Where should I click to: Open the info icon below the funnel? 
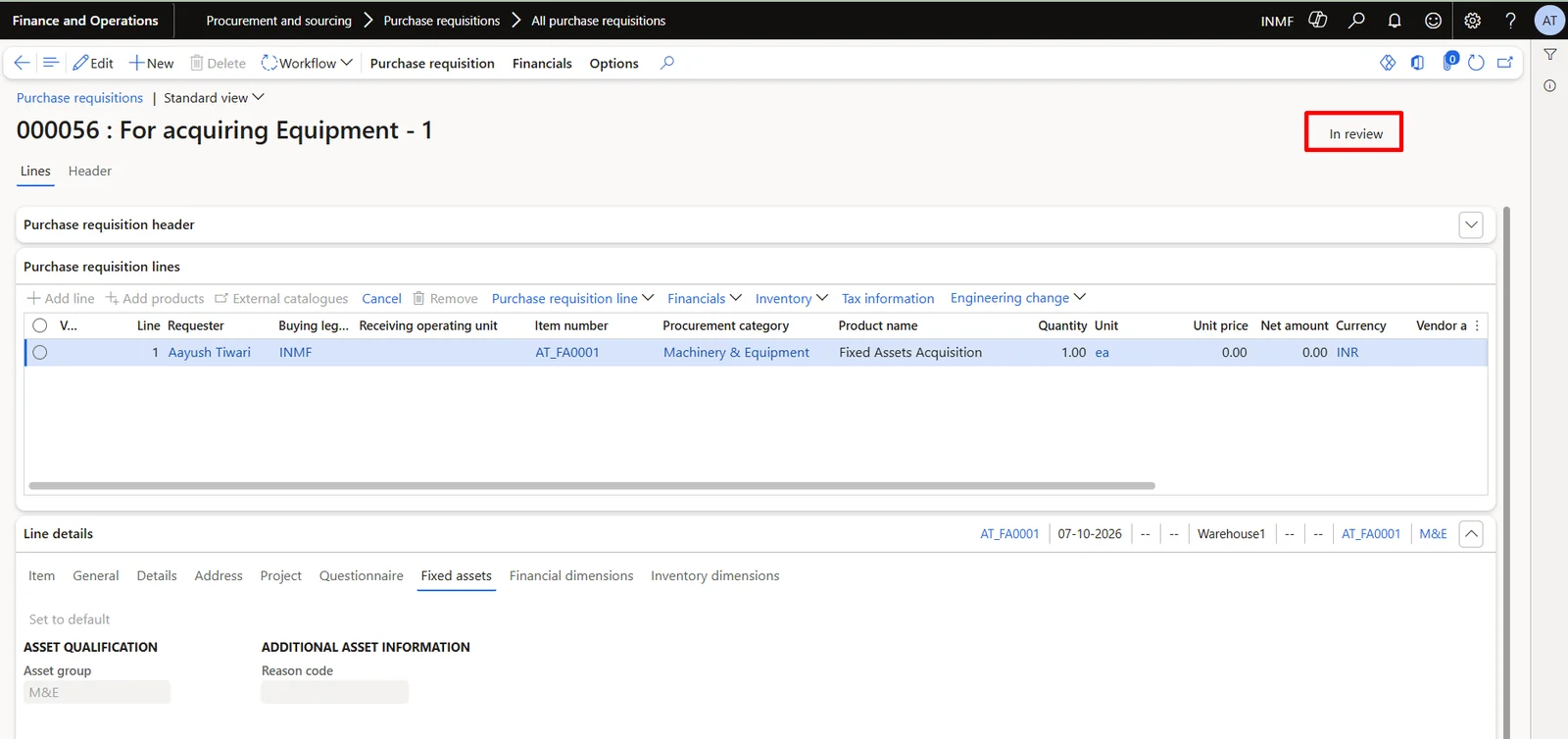1550,86
